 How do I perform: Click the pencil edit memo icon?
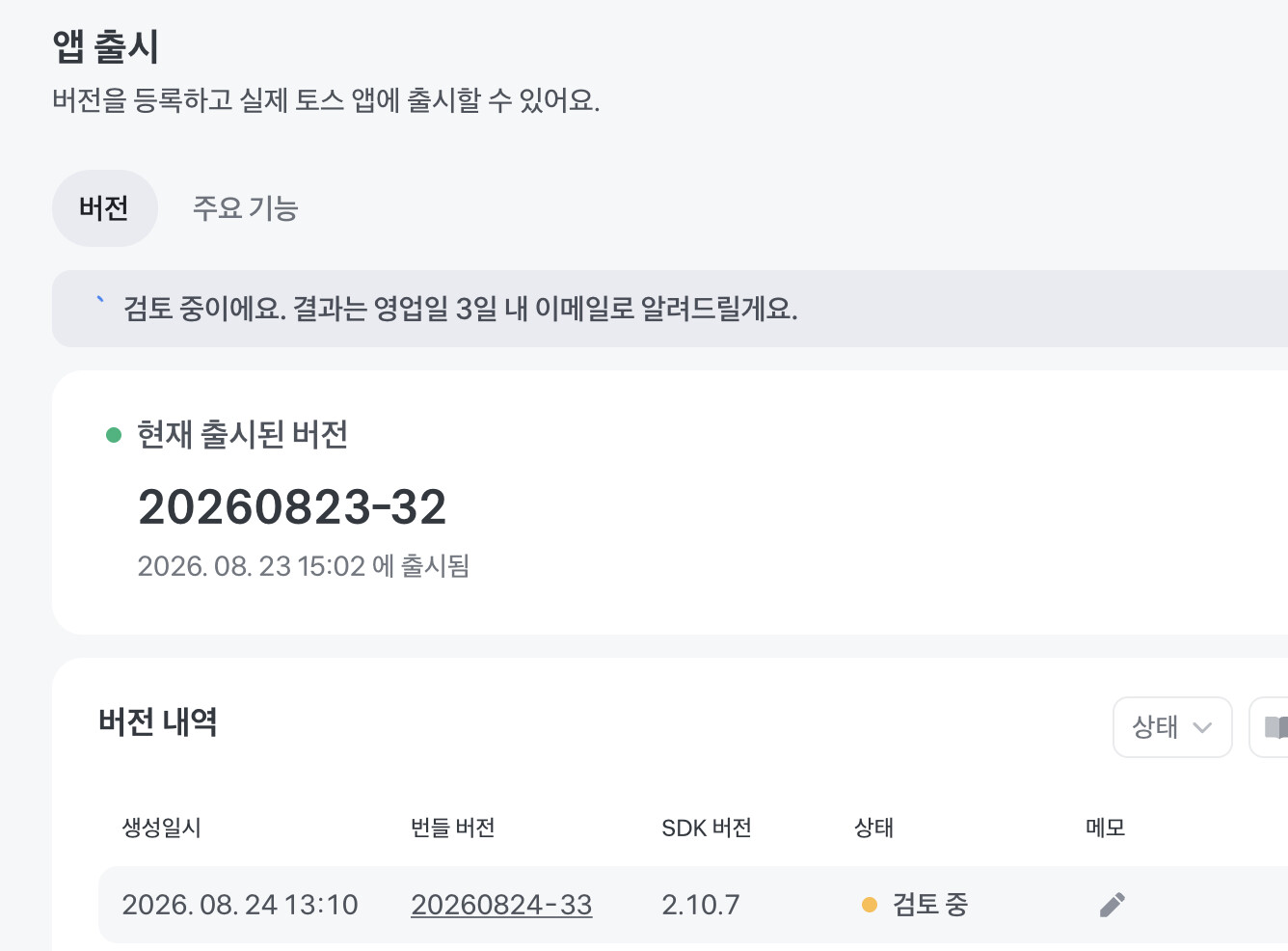click(x=1112, y=905)
